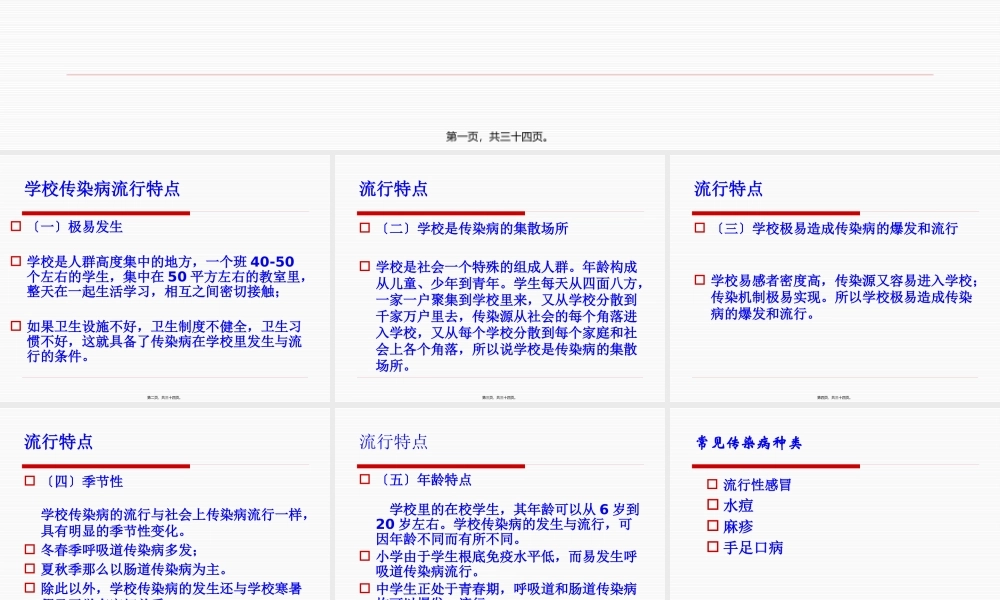Click the 第一页，共三十四页 page label
Image resolution: width=1000 pixels, height=600 pixels.
500,136
